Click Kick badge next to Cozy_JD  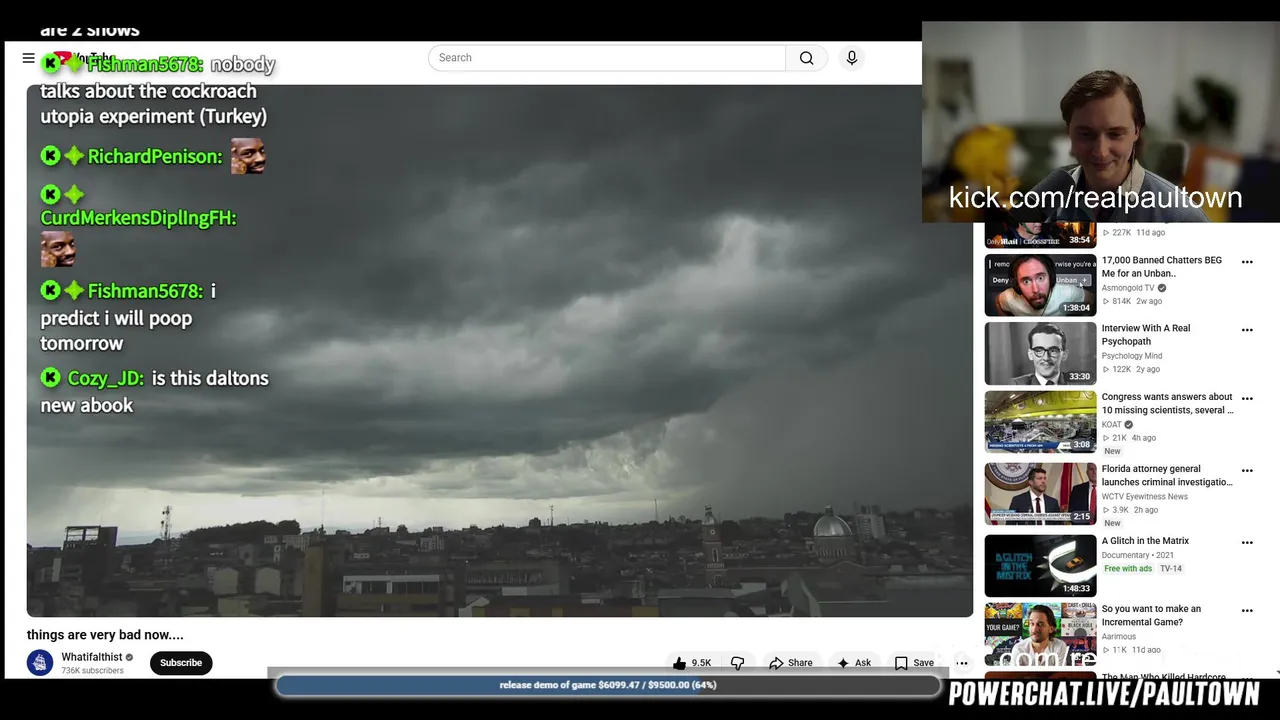pos(51,378)
